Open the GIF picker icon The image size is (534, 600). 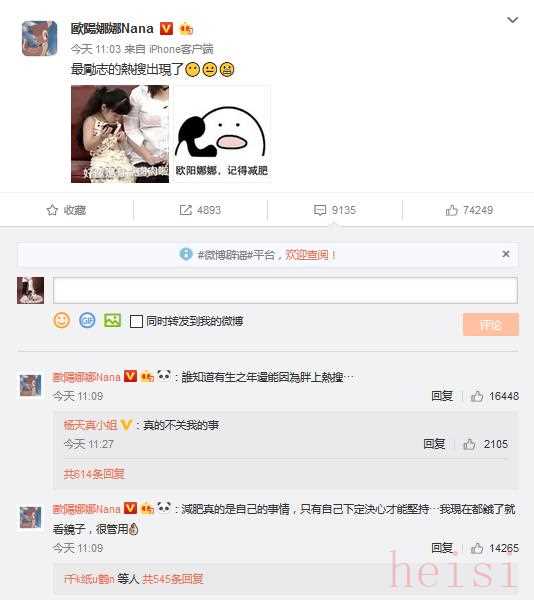87,320
